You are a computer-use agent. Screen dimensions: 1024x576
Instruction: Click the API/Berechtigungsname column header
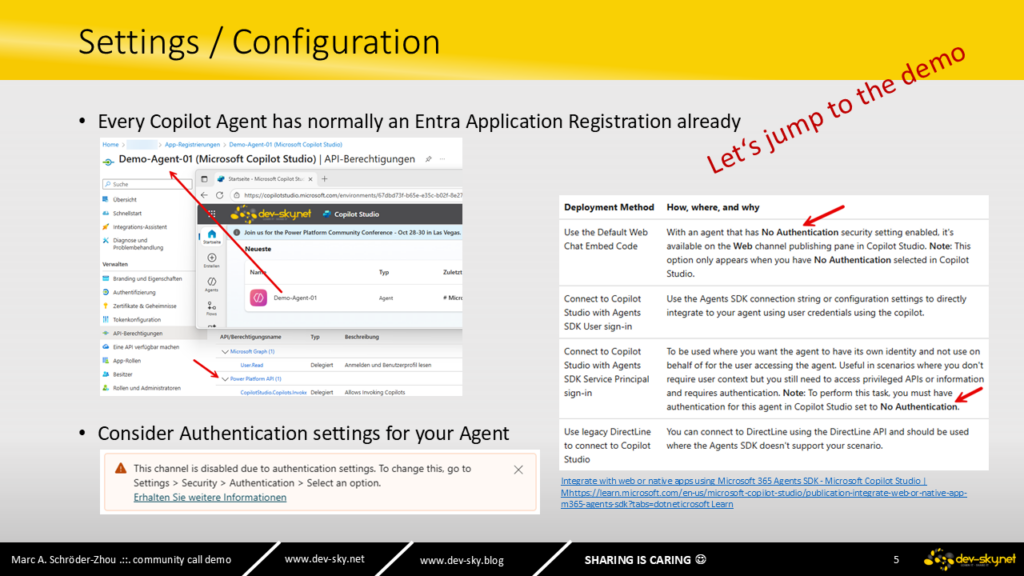tap(251, 337)
